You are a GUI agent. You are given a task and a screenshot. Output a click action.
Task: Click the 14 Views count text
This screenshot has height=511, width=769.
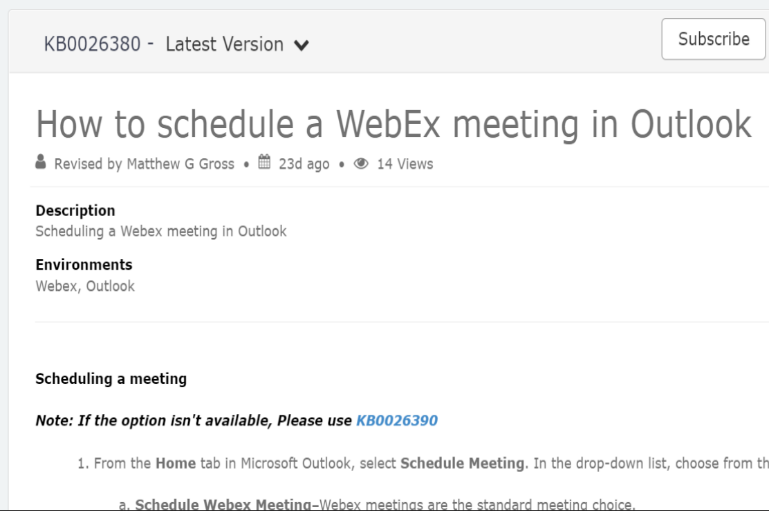pyautogui.click(x=405, y=164)
